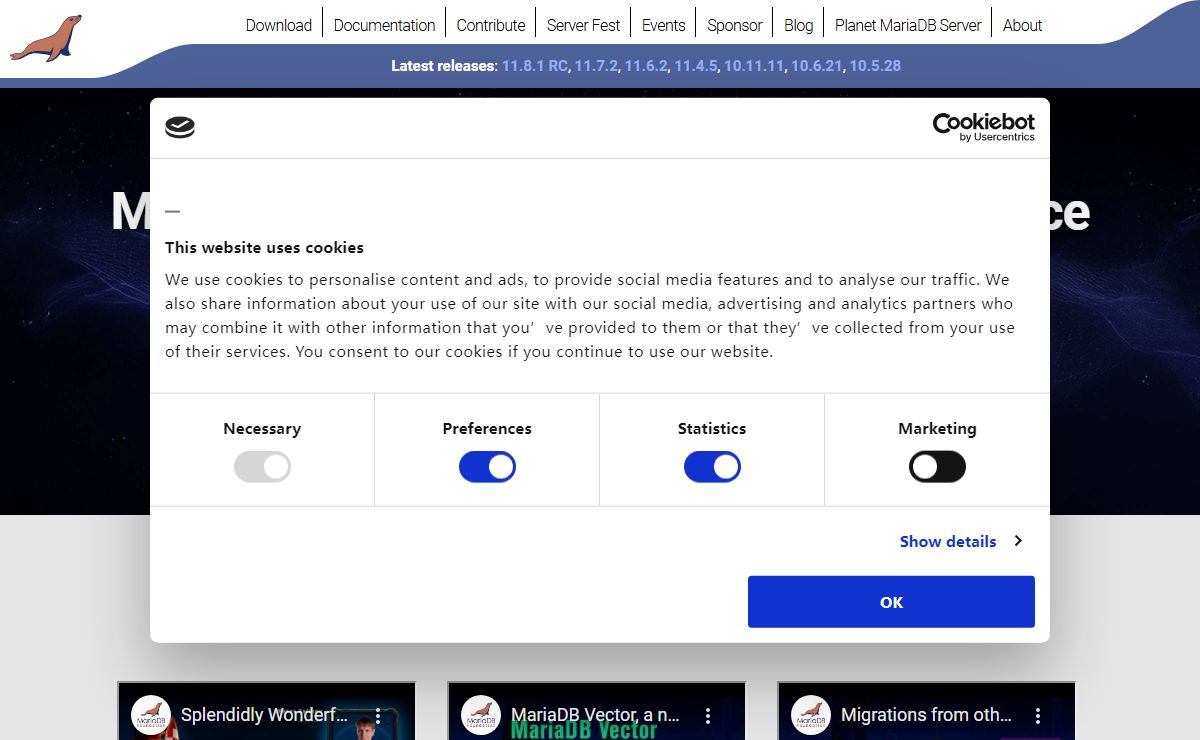Open the 10.6.21 release link
This screenshot has width=1200, height=740.
[817, 66]
